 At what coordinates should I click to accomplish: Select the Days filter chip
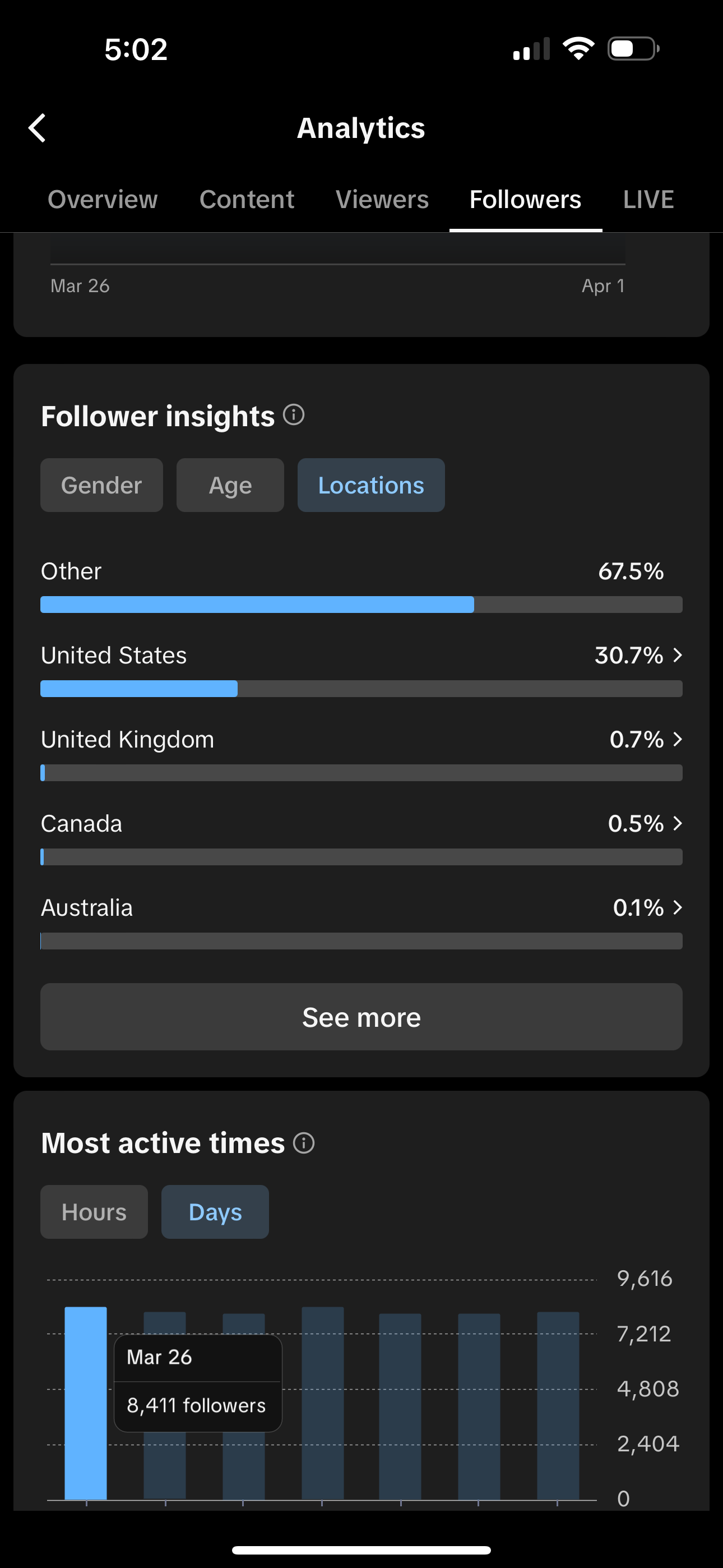(x=215, y=1212)
